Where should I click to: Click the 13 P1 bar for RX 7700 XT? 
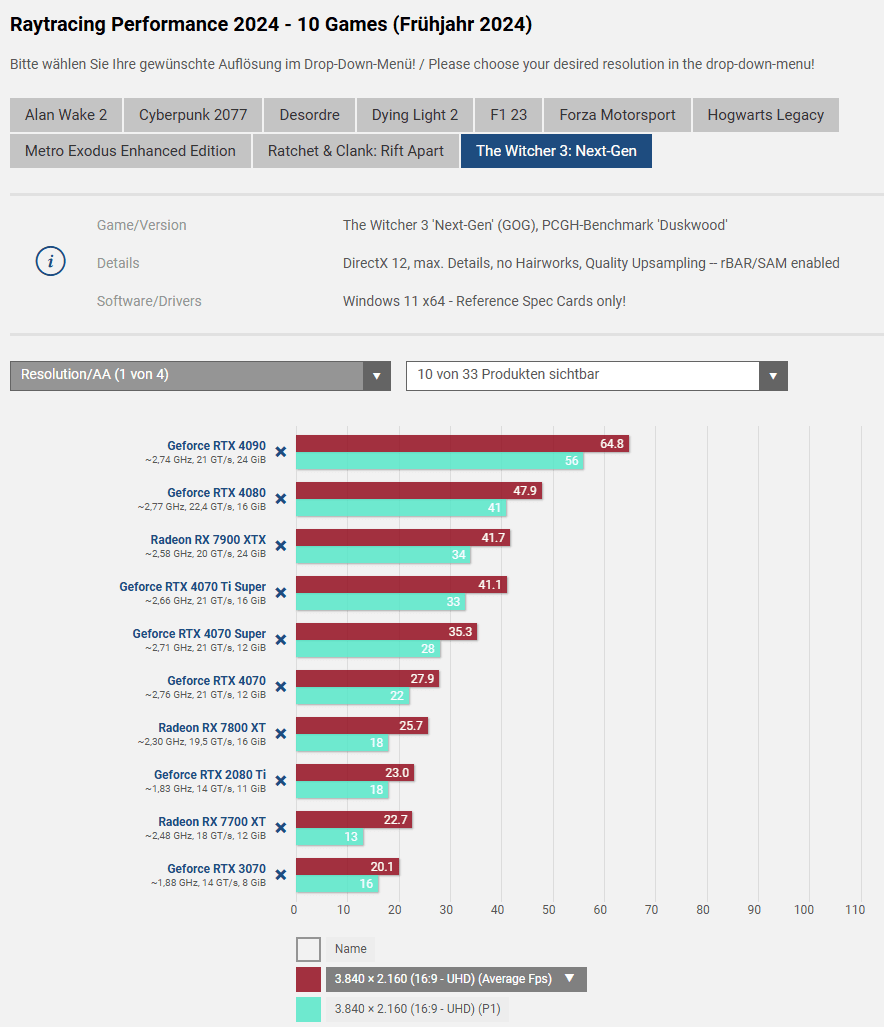330,837
